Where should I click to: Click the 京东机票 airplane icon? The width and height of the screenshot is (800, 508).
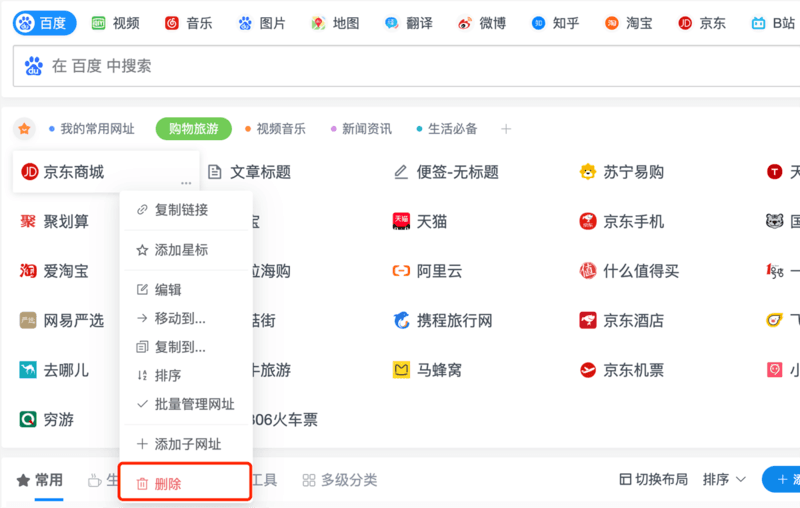pyautogui.click(x=588, y=370)
